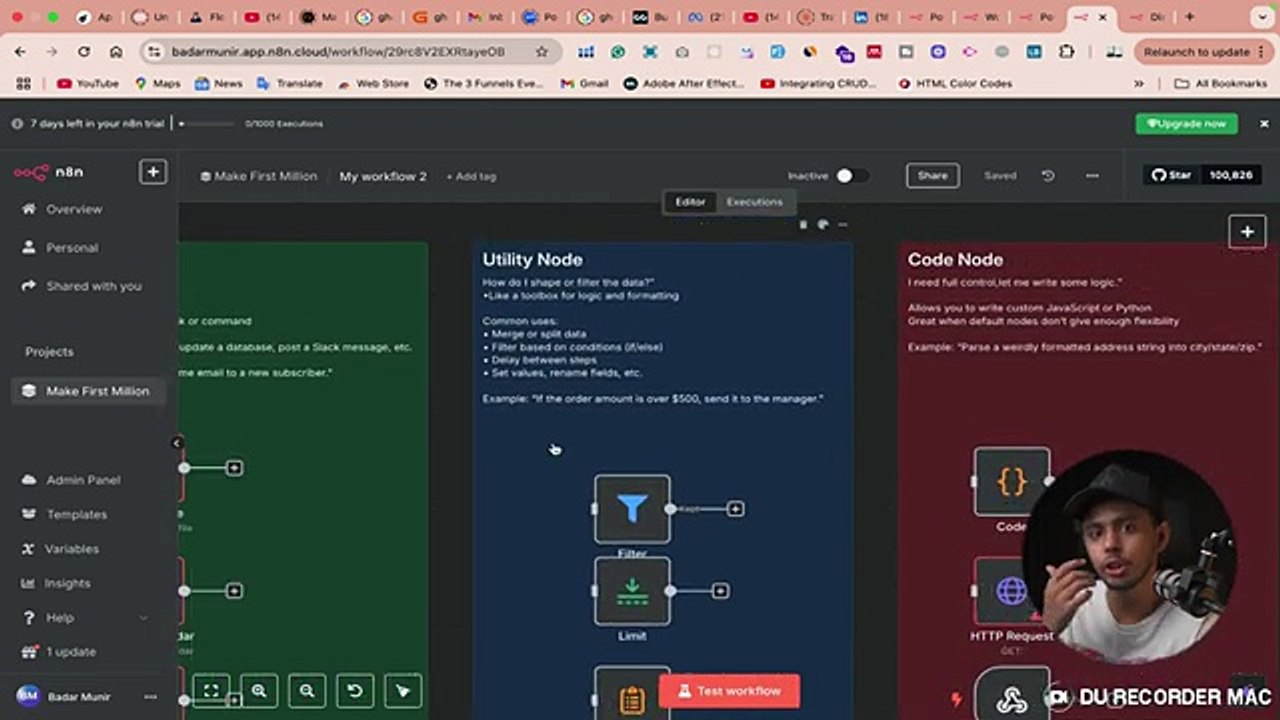The height and width of the screenshot is (720, 1280).
Task: Click the Share button
Action: [932, 176]
